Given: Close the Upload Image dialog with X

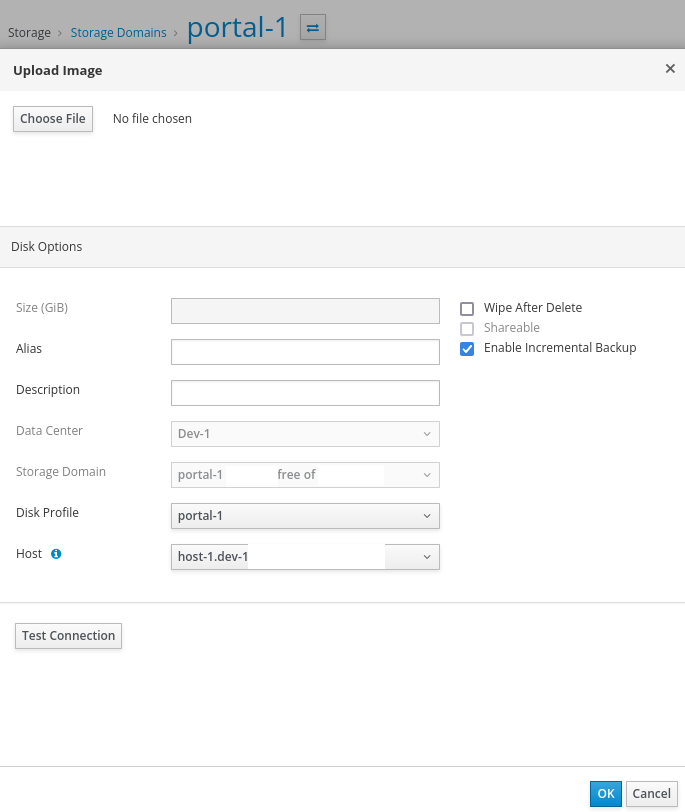Looking at the screenshot, I should (x=670, y=69).
